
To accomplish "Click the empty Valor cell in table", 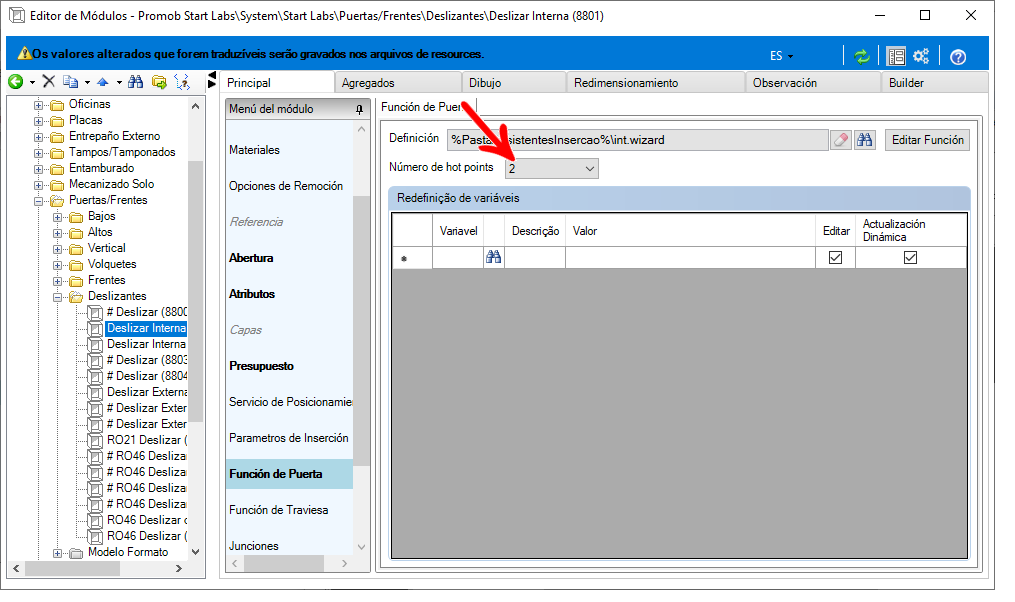I will 690,258.
